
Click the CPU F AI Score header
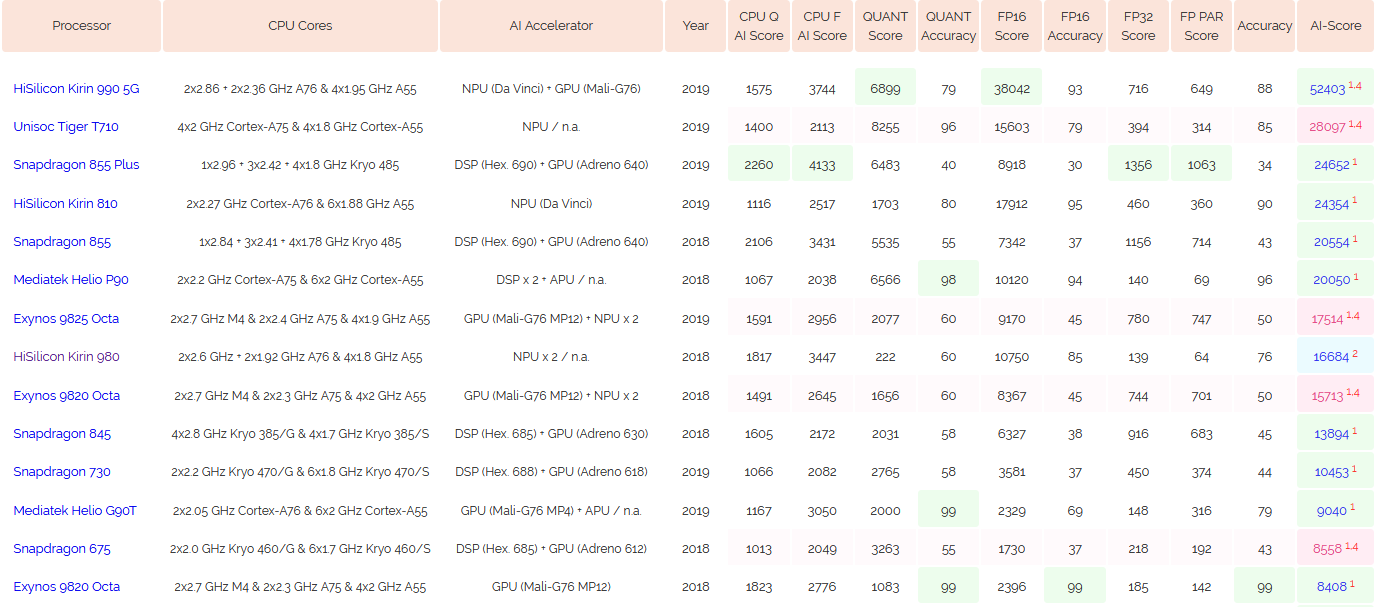pos(822,26)
